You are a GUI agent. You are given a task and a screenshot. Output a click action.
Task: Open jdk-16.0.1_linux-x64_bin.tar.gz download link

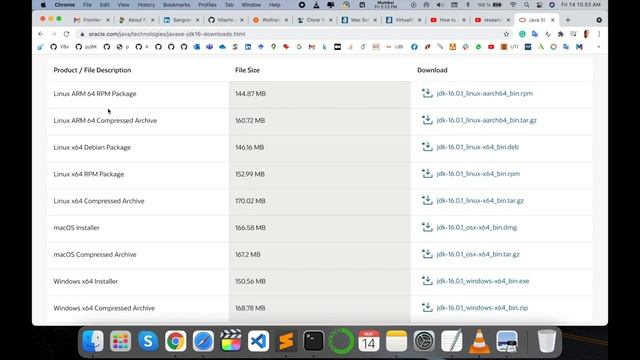[x=480, y=201]
